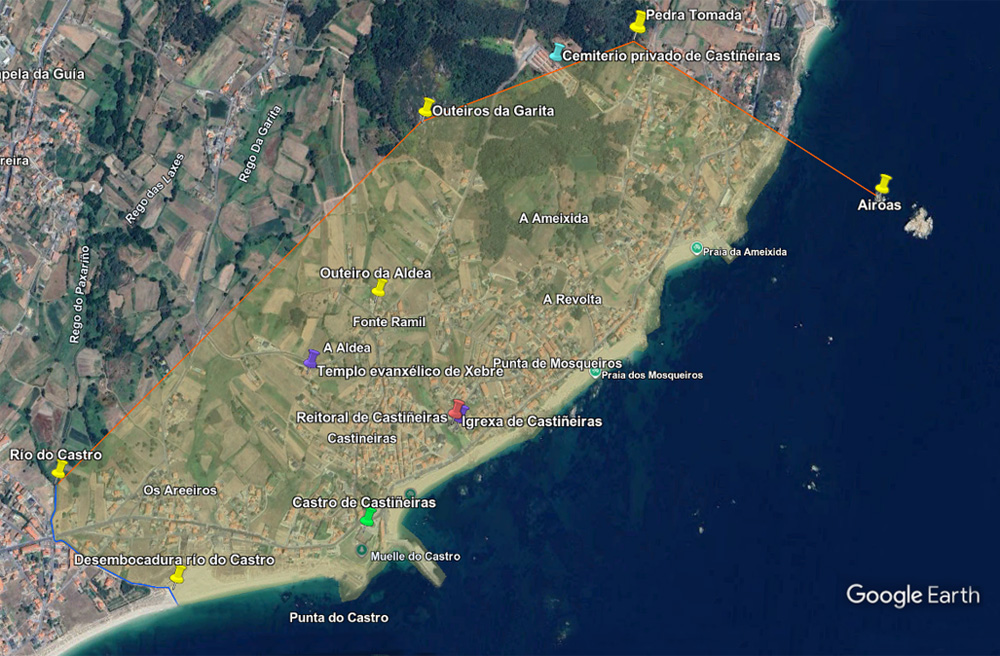Select the green Castro de Castiñeiras pin
The height and width of the screenshot is (656, 1000).
(368, 516)
